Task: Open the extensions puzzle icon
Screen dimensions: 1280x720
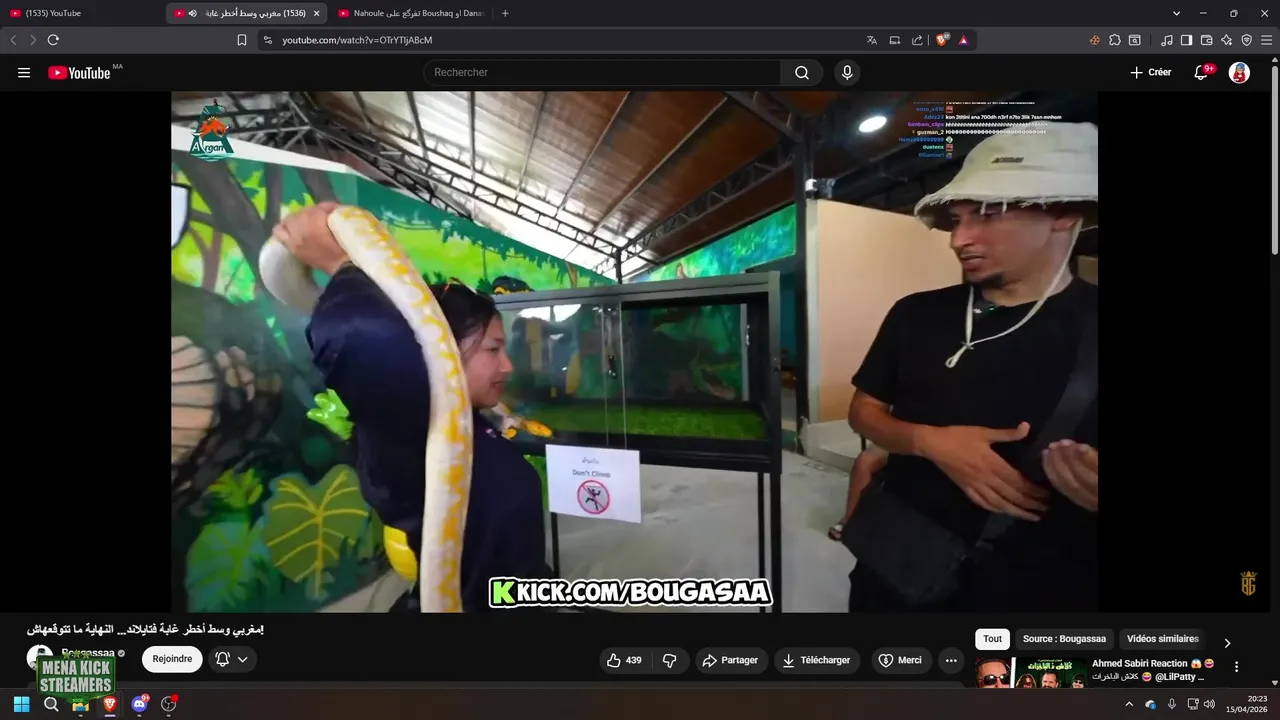Action: [x=1115, y=40]
